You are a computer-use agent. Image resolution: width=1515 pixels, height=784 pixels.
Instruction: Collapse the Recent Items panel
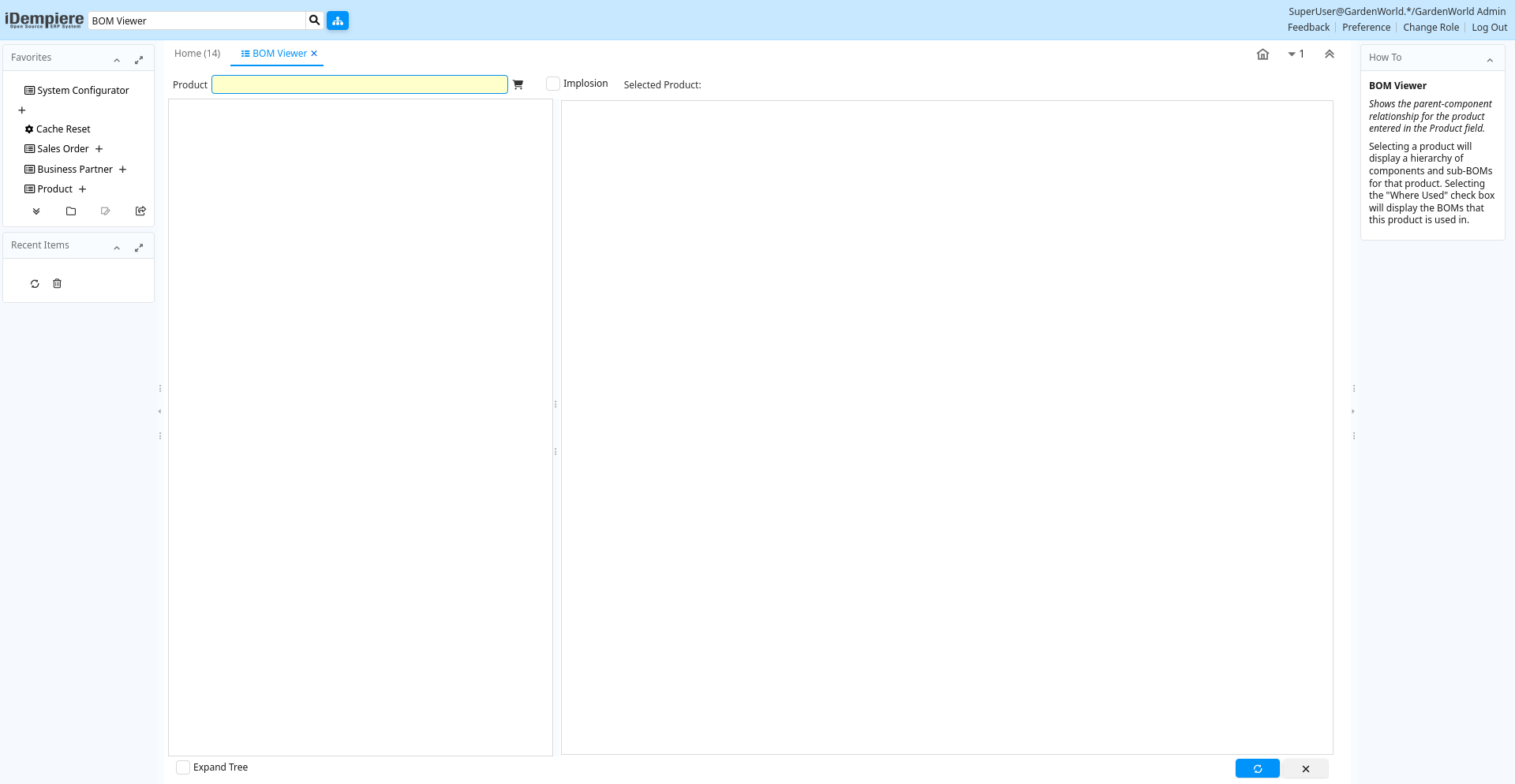pyautogui.click(x=117, y=248)
